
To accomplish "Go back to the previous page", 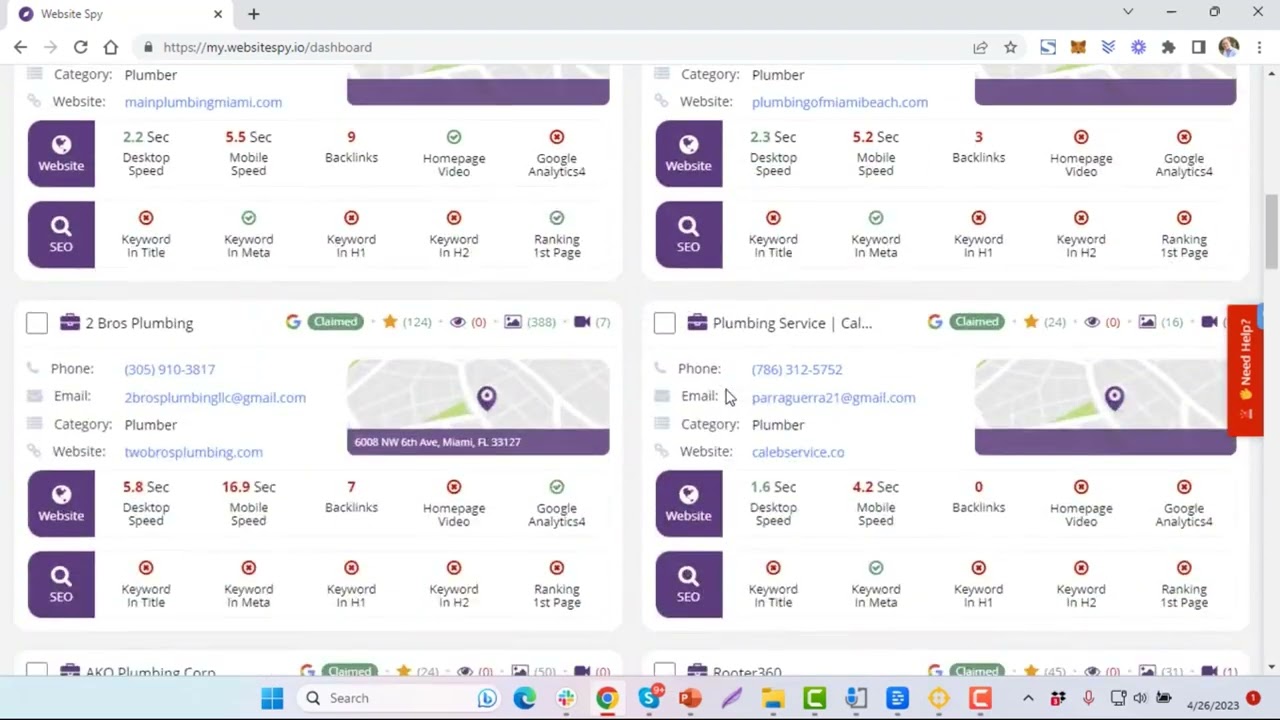I will click(20, 47).
